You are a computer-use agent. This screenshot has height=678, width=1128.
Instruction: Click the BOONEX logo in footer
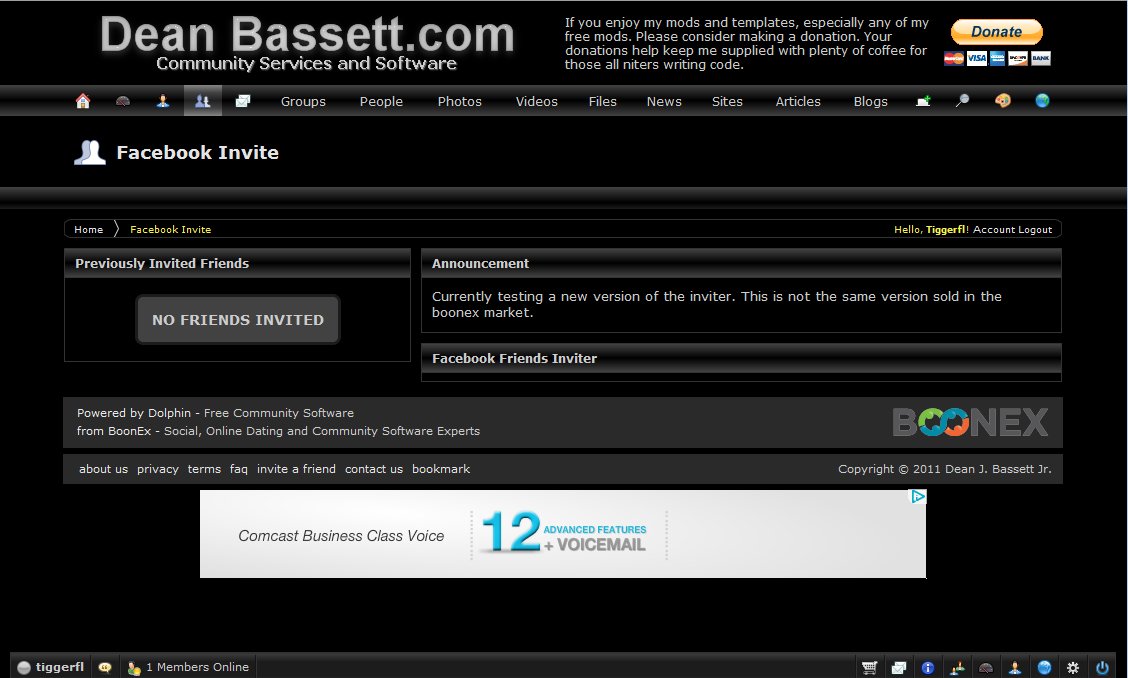pos(970,422)
